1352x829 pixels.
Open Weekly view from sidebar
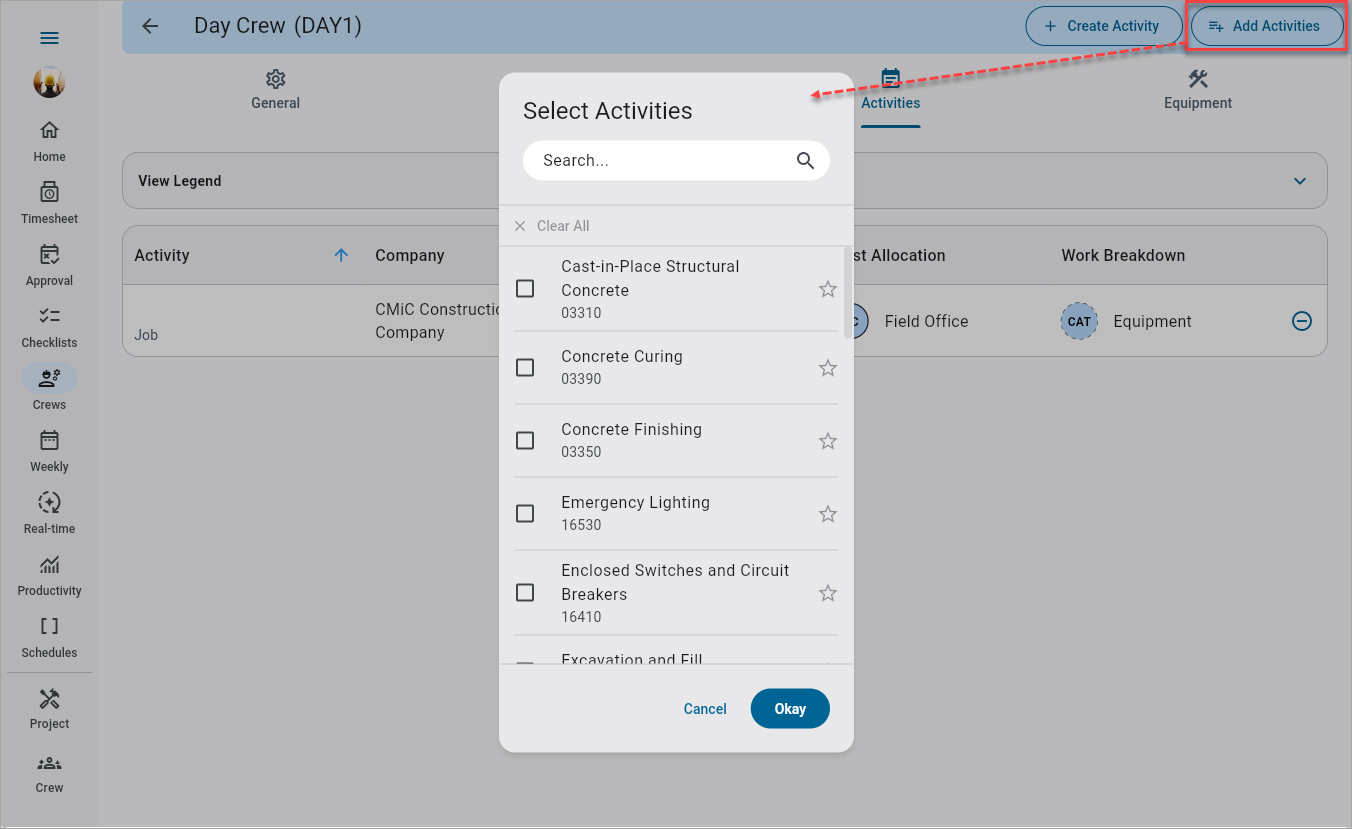coord(49,451)
